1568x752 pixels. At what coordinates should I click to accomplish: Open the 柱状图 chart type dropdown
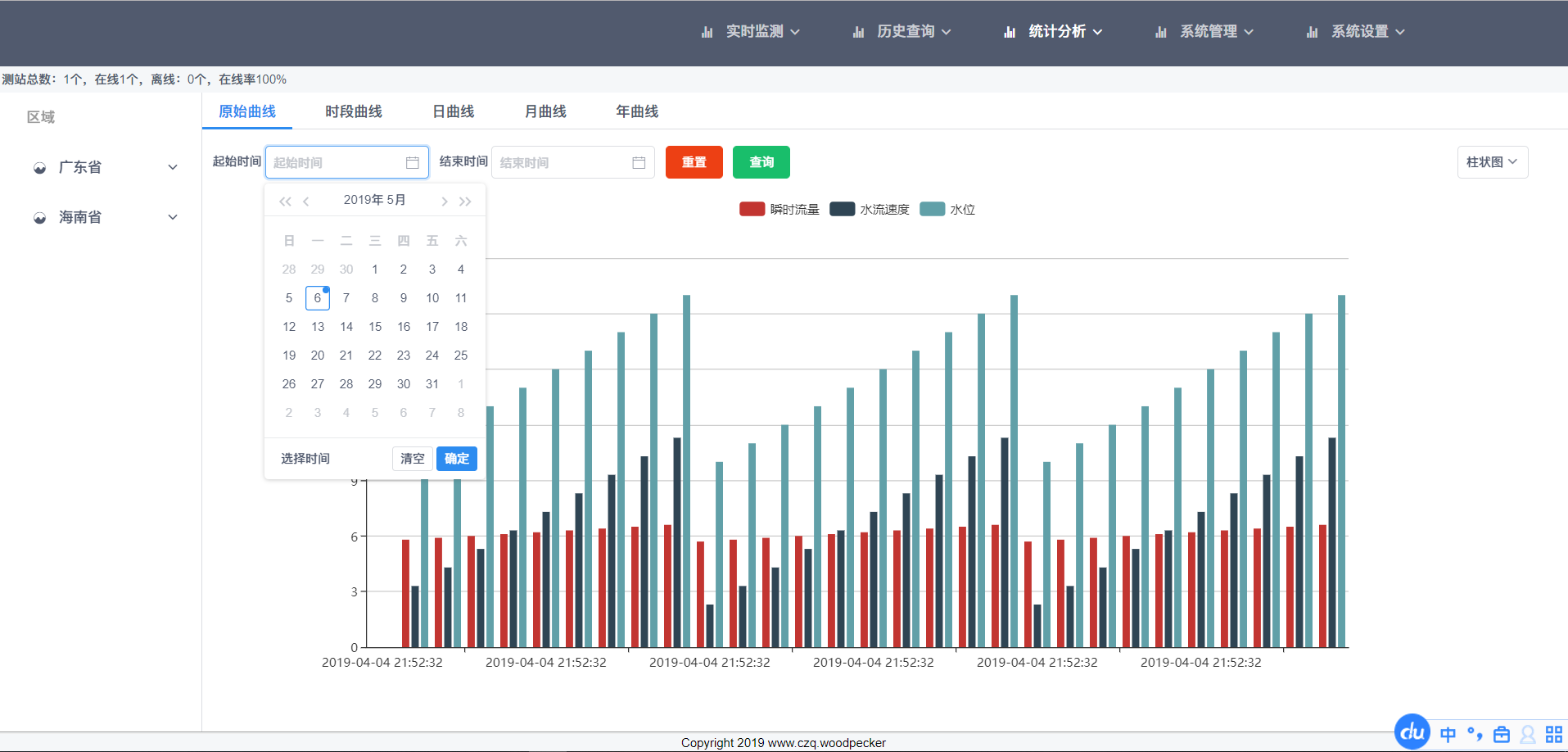[x=1492, y=162]
